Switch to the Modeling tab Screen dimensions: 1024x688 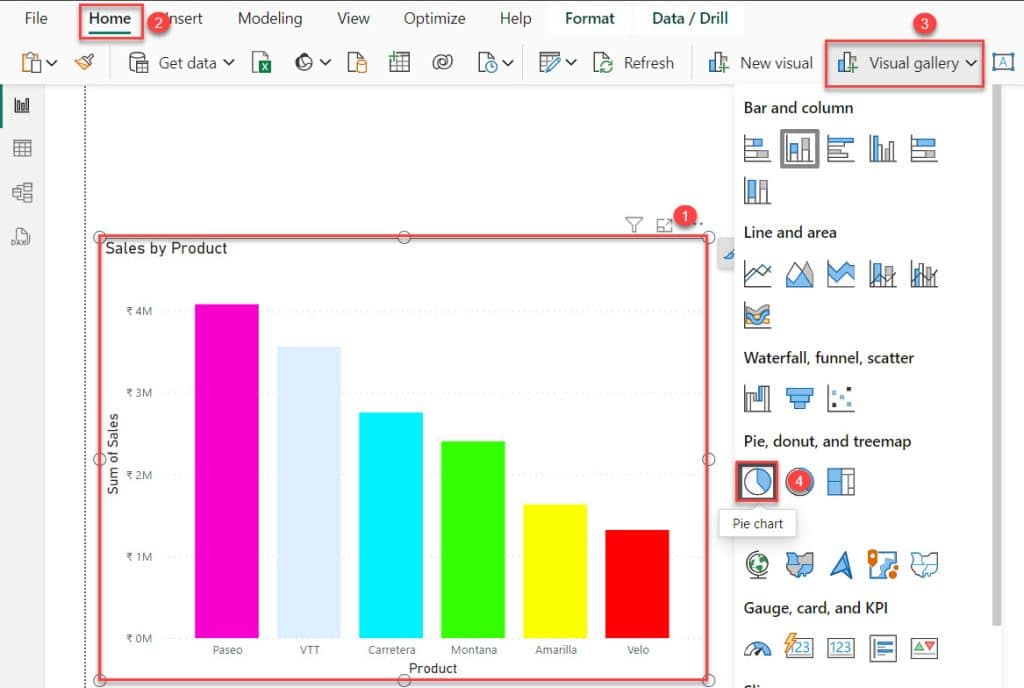click(270, 18)
